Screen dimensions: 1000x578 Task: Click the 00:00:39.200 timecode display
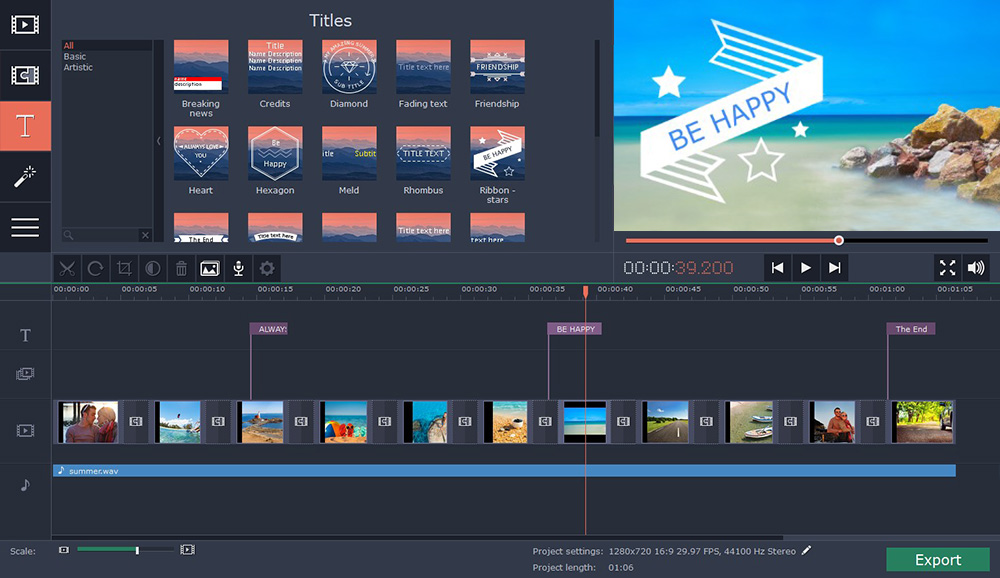pyautogui.click(x=678, y=268)
